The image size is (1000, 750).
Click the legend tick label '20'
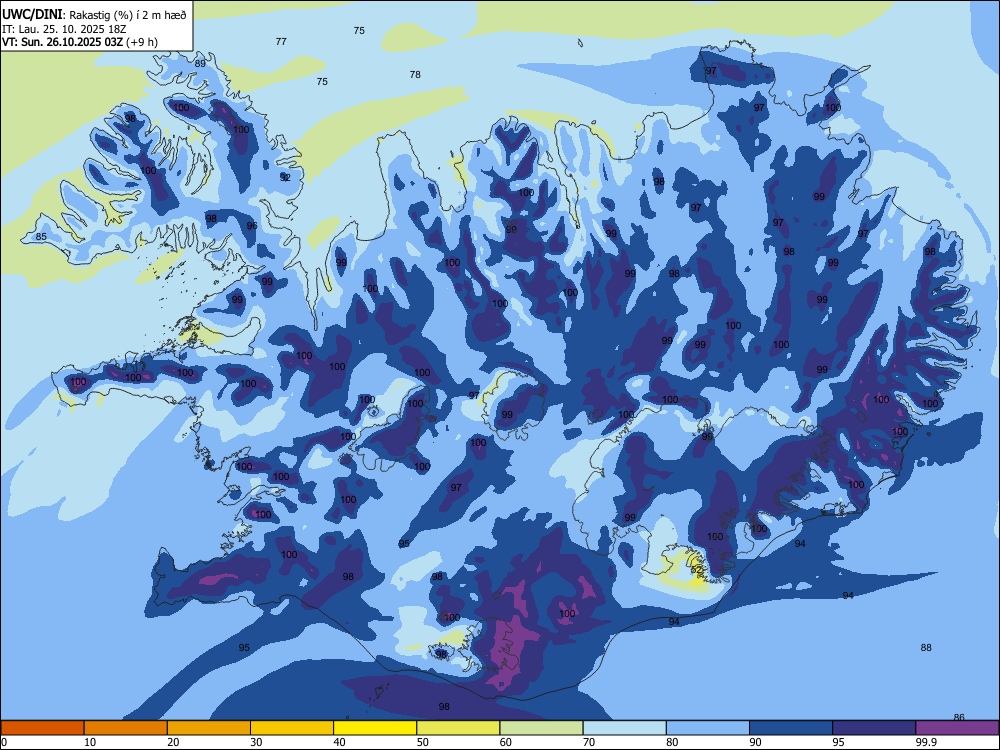(x=173, y=742)
